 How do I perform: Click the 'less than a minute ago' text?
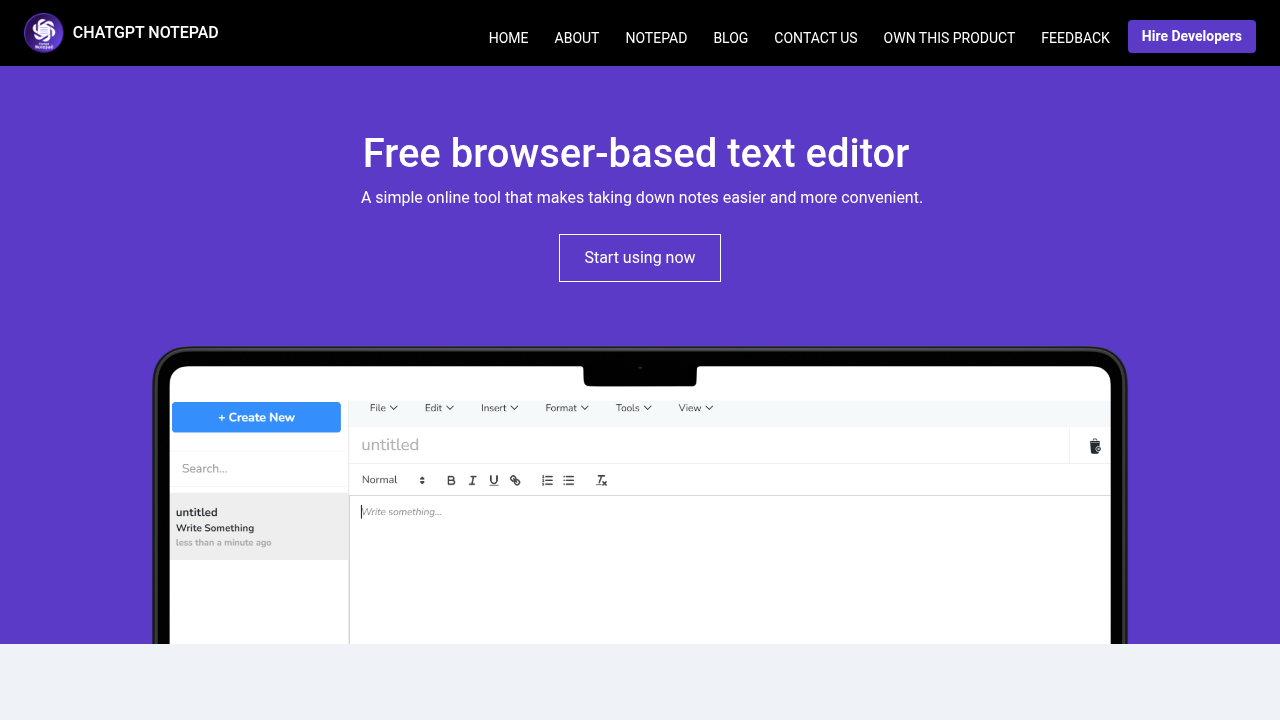(x=224, y=543)
